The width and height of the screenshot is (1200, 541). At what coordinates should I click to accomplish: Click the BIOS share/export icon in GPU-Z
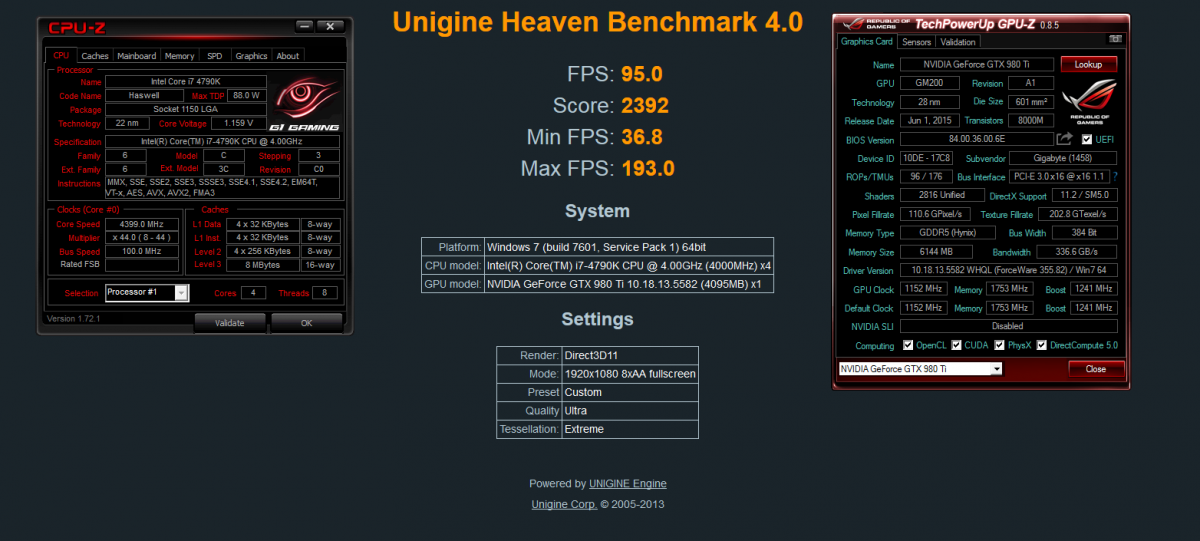[1065, 139]
